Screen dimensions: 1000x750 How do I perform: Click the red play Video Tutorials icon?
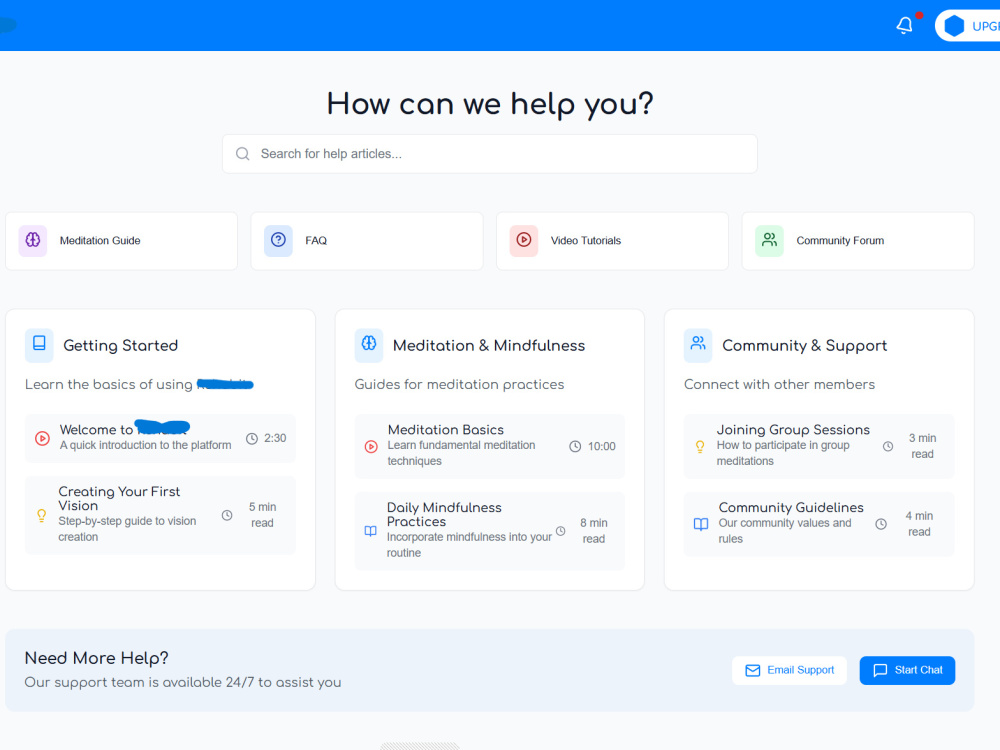point(524,240)
